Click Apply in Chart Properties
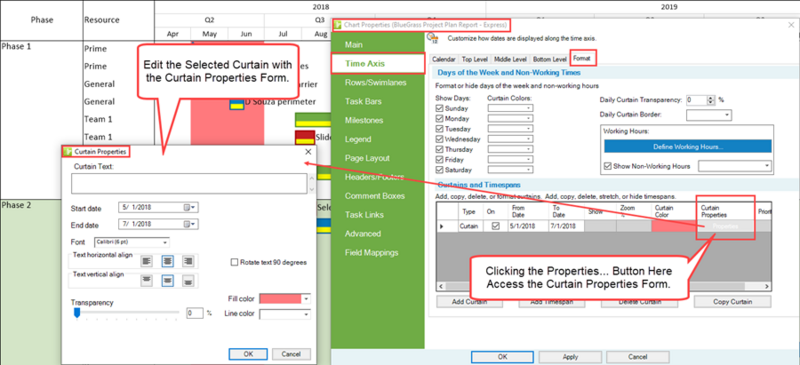Screen dimensions: 800x365 point(570,356)
